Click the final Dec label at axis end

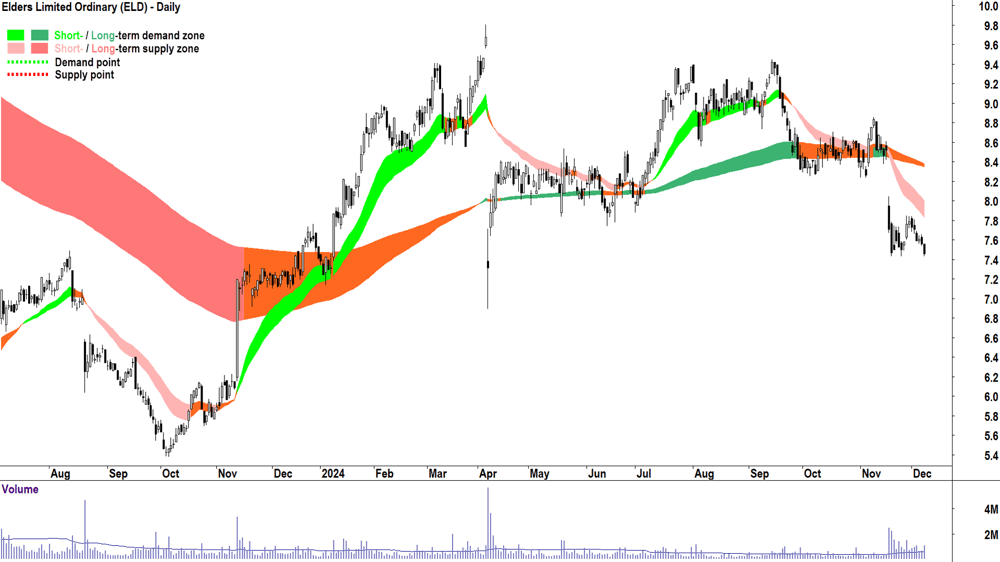click(x=922, y=473)
